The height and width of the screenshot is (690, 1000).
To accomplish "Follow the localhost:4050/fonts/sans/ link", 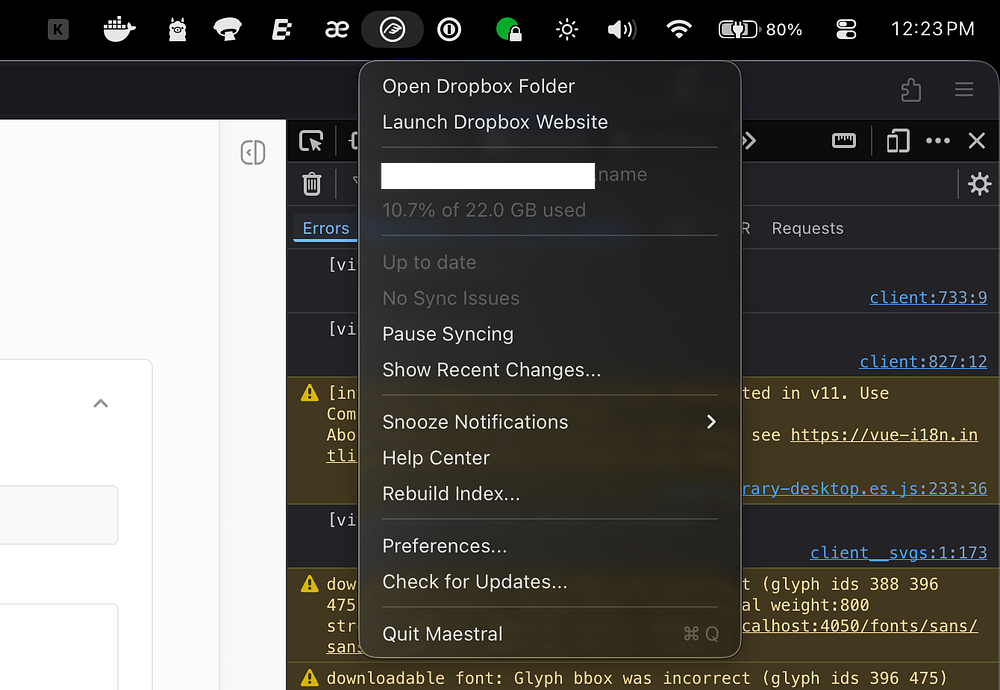I will click(860, 626).
